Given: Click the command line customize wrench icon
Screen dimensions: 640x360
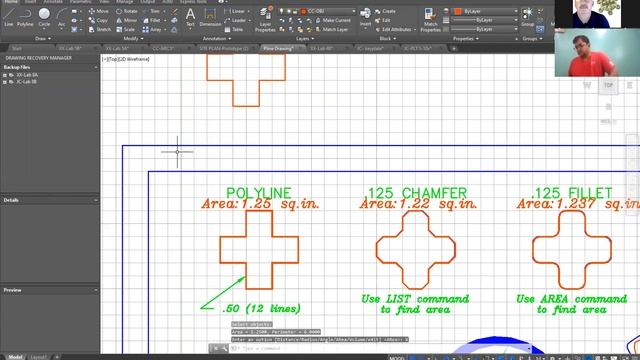Looking at the screenshot, I should click(x=225, y=348).
